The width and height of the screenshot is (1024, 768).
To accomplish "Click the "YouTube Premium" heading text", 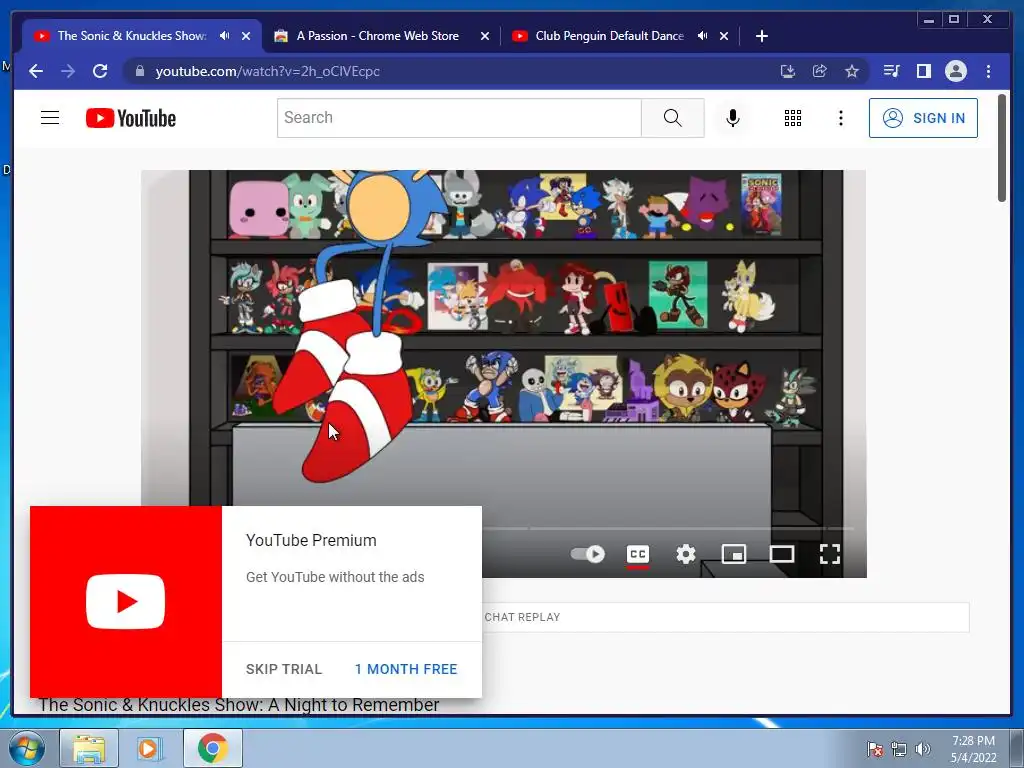I will tap(311, 541).
